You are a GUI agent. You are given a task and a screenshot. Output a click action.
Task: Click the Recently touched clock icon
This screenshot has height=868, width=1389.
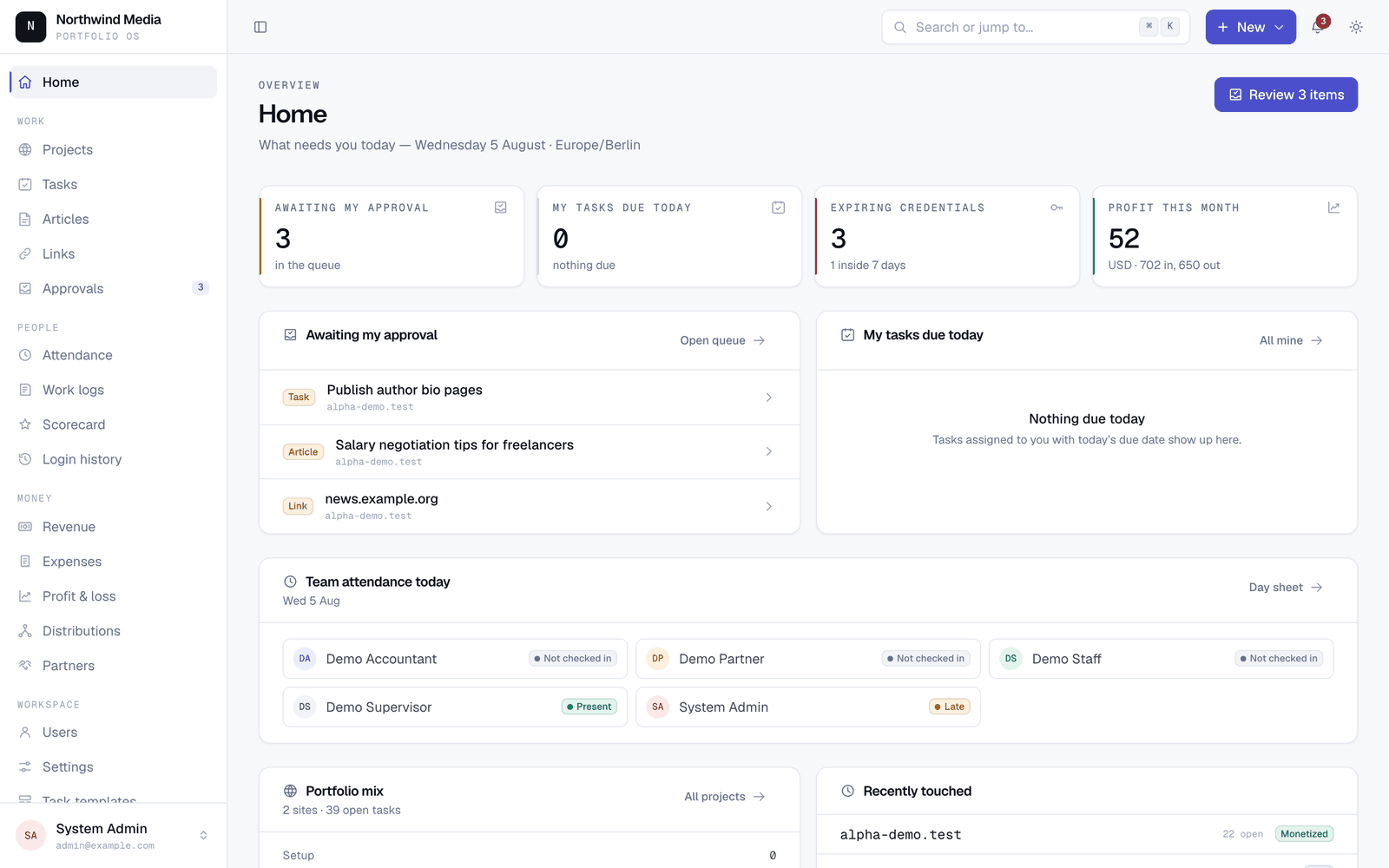point(848,791)
